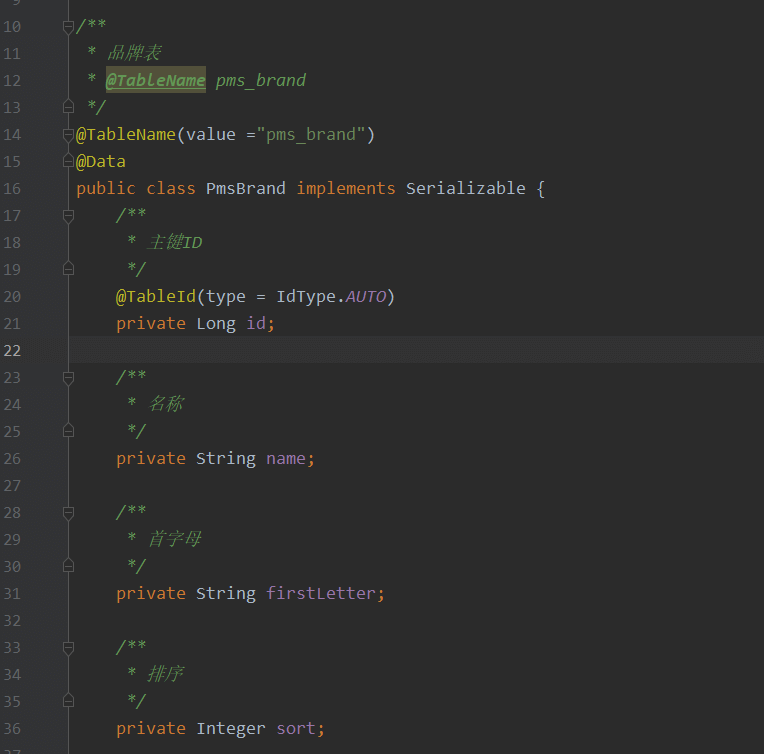
Task: Collapse the 排序 comment fold at line 33
Action: (x=68, y=648)
